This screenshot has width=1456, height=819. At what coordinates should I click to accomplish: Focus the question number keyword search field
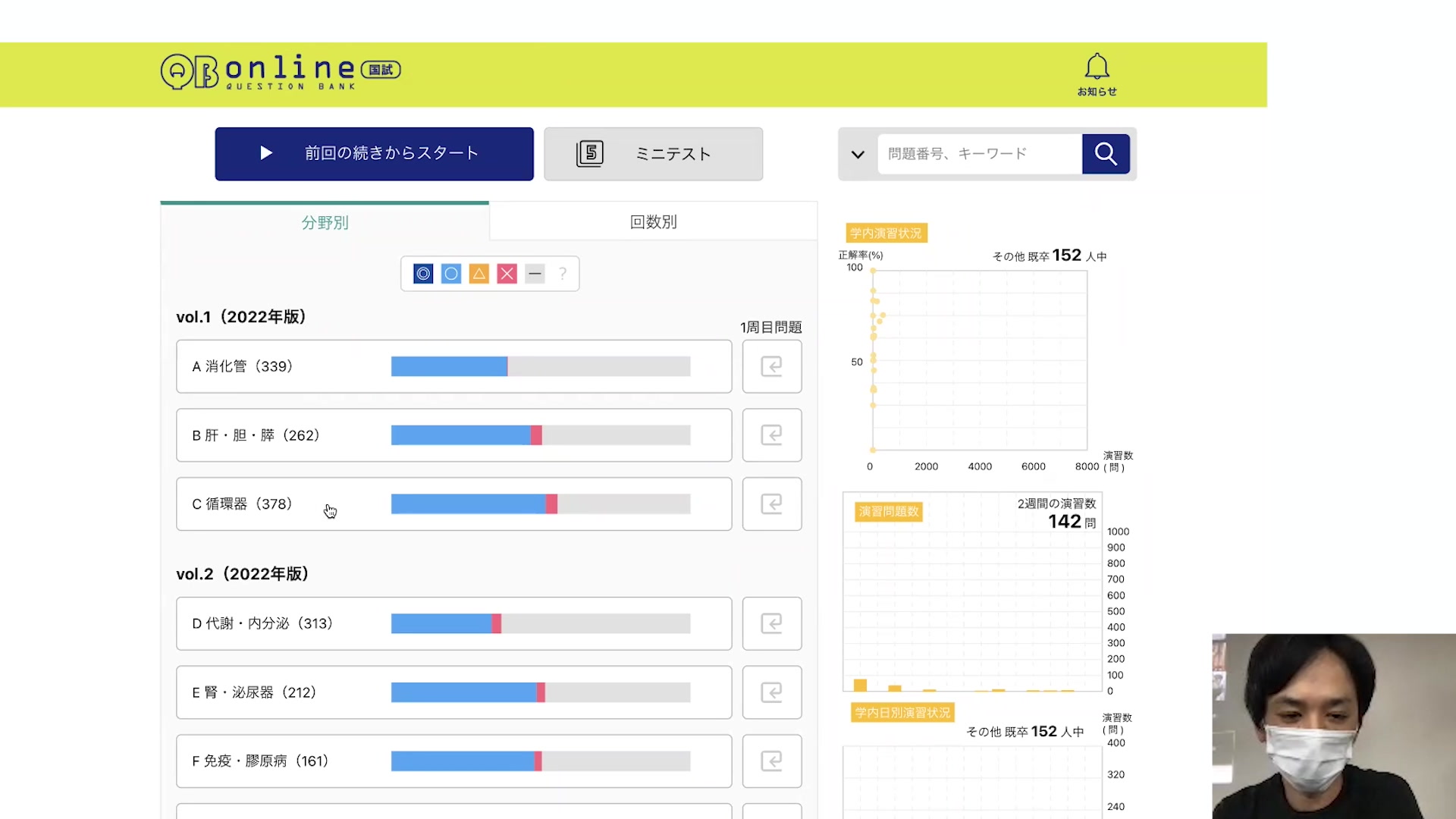click(x=978, y=154)
